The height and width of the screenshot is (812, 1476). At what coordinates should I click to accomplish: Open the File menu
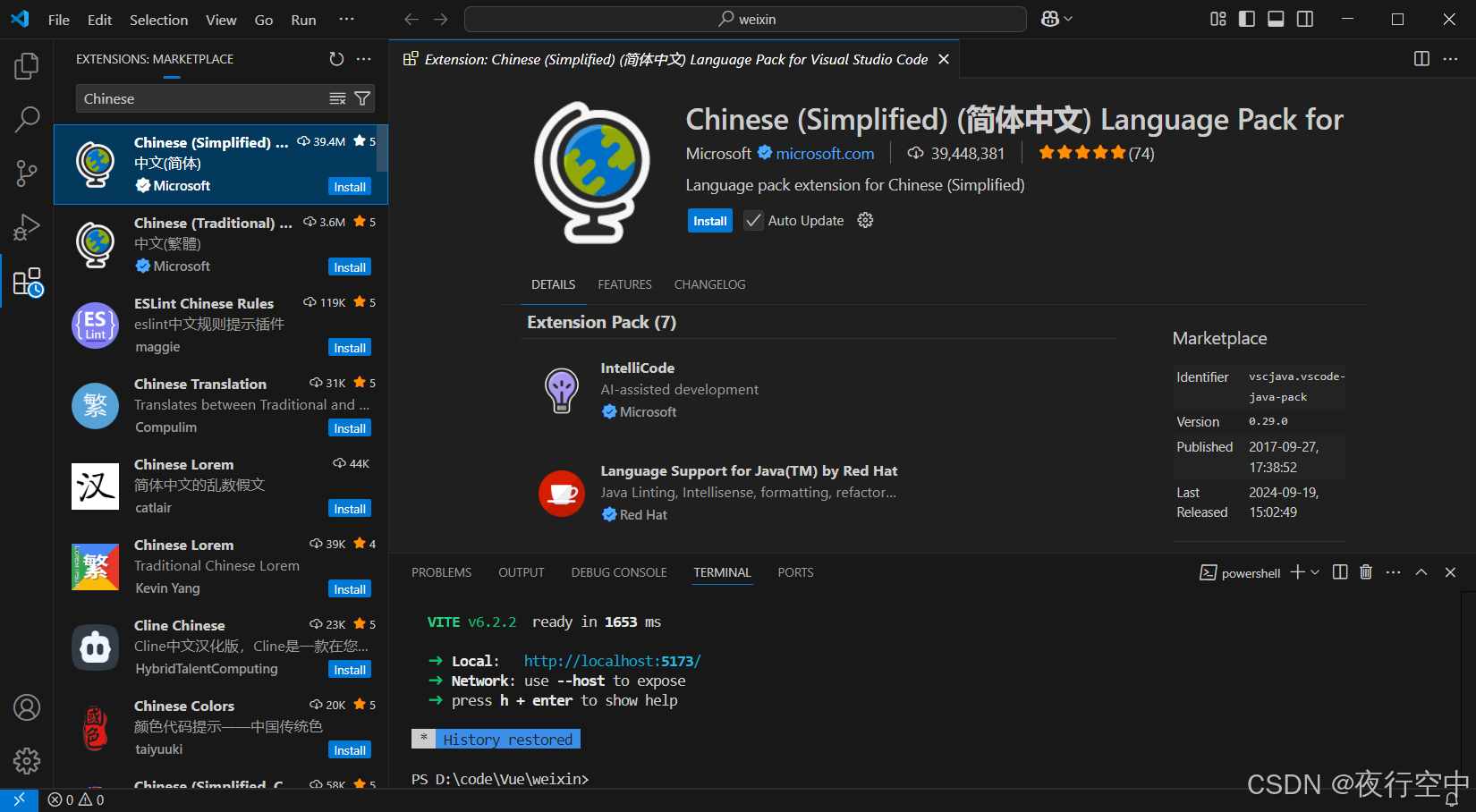[x=58, y=20]
